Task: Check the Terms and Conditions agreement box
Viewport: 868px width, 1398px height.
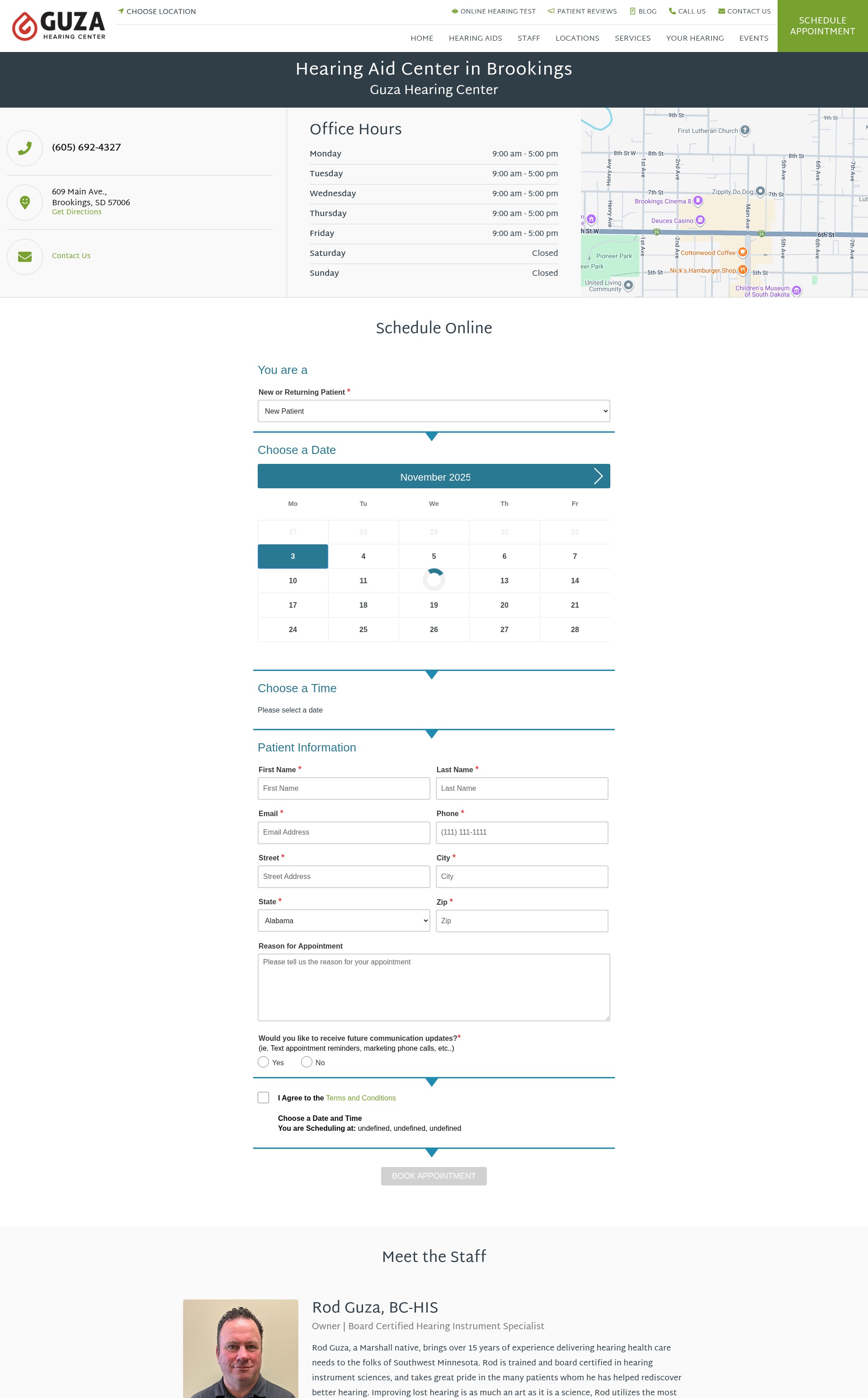Action: 264,1097
